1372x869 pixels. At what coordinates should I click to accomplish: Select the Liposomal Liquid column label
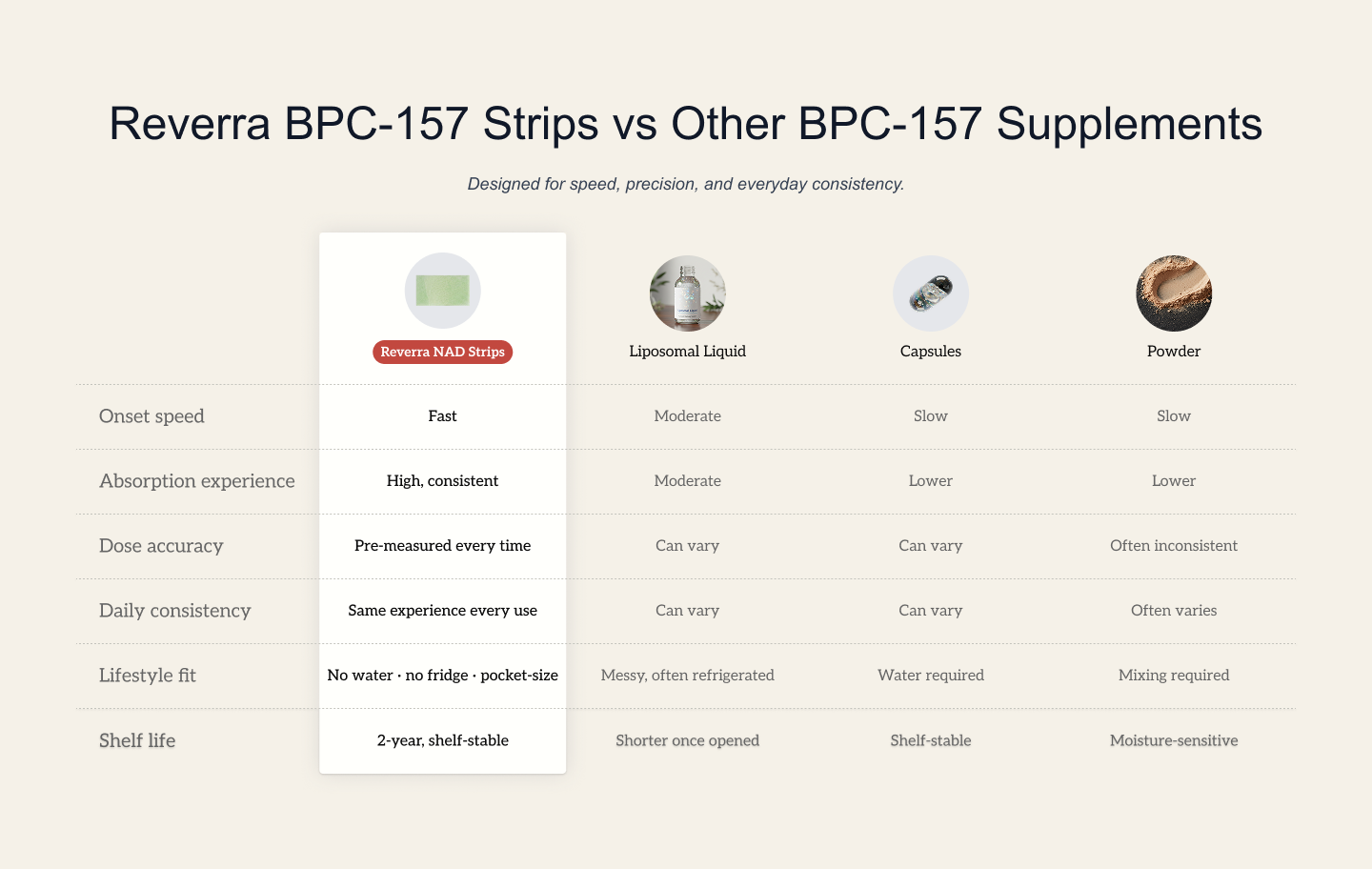687,352
